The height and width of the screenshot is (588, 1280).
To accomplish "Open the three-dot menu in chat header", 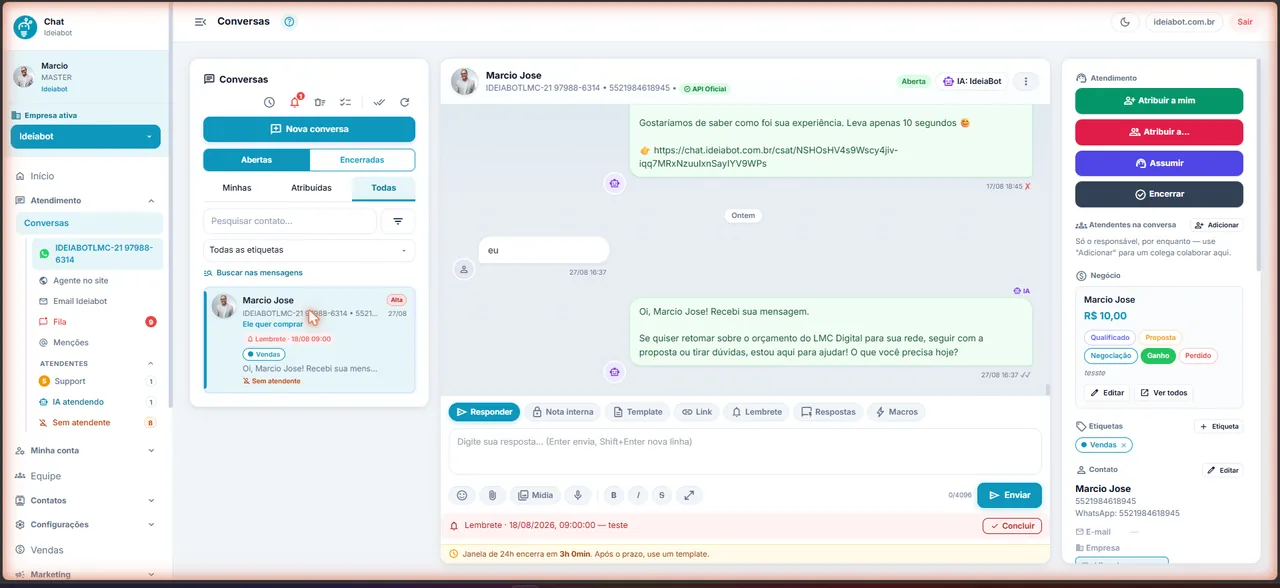I will point(1025,81).
